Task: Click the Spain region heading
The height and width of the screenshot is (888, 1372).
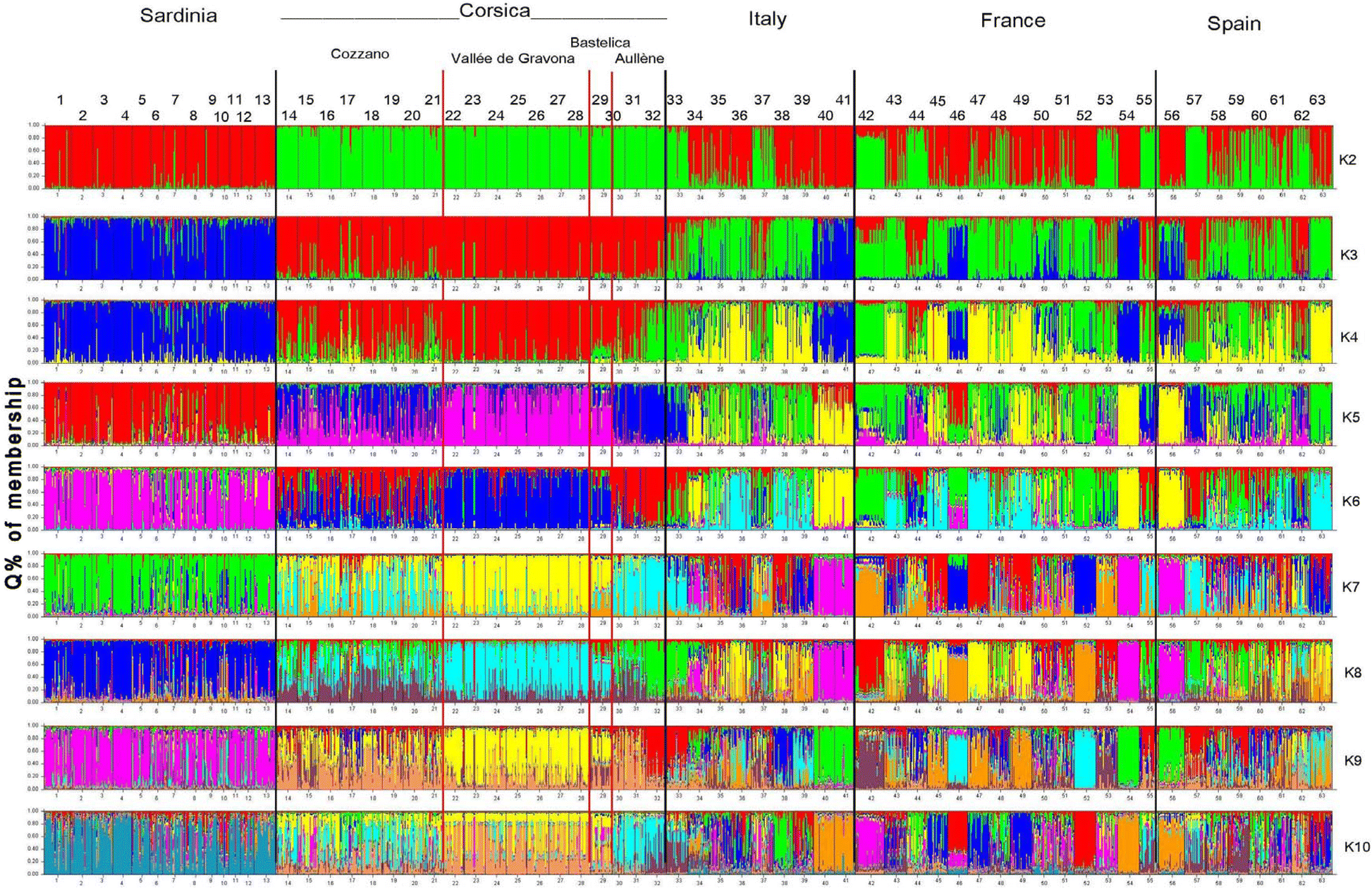Action: (1234, 23)
